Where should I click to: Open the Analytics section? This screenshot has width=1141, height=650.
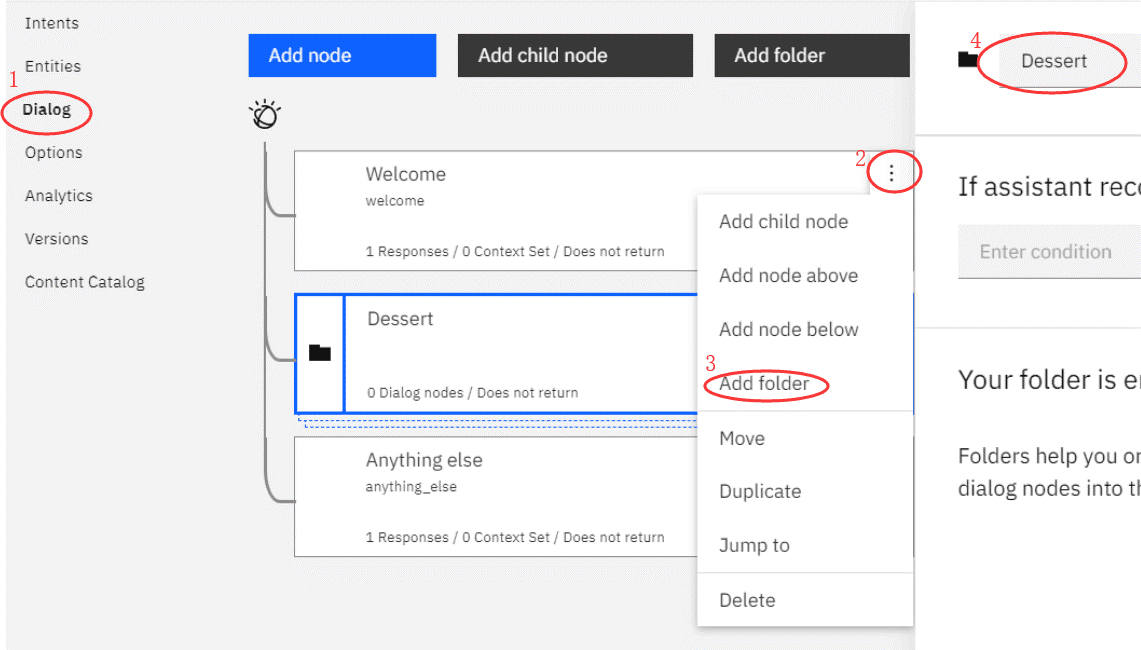point(58,196)
